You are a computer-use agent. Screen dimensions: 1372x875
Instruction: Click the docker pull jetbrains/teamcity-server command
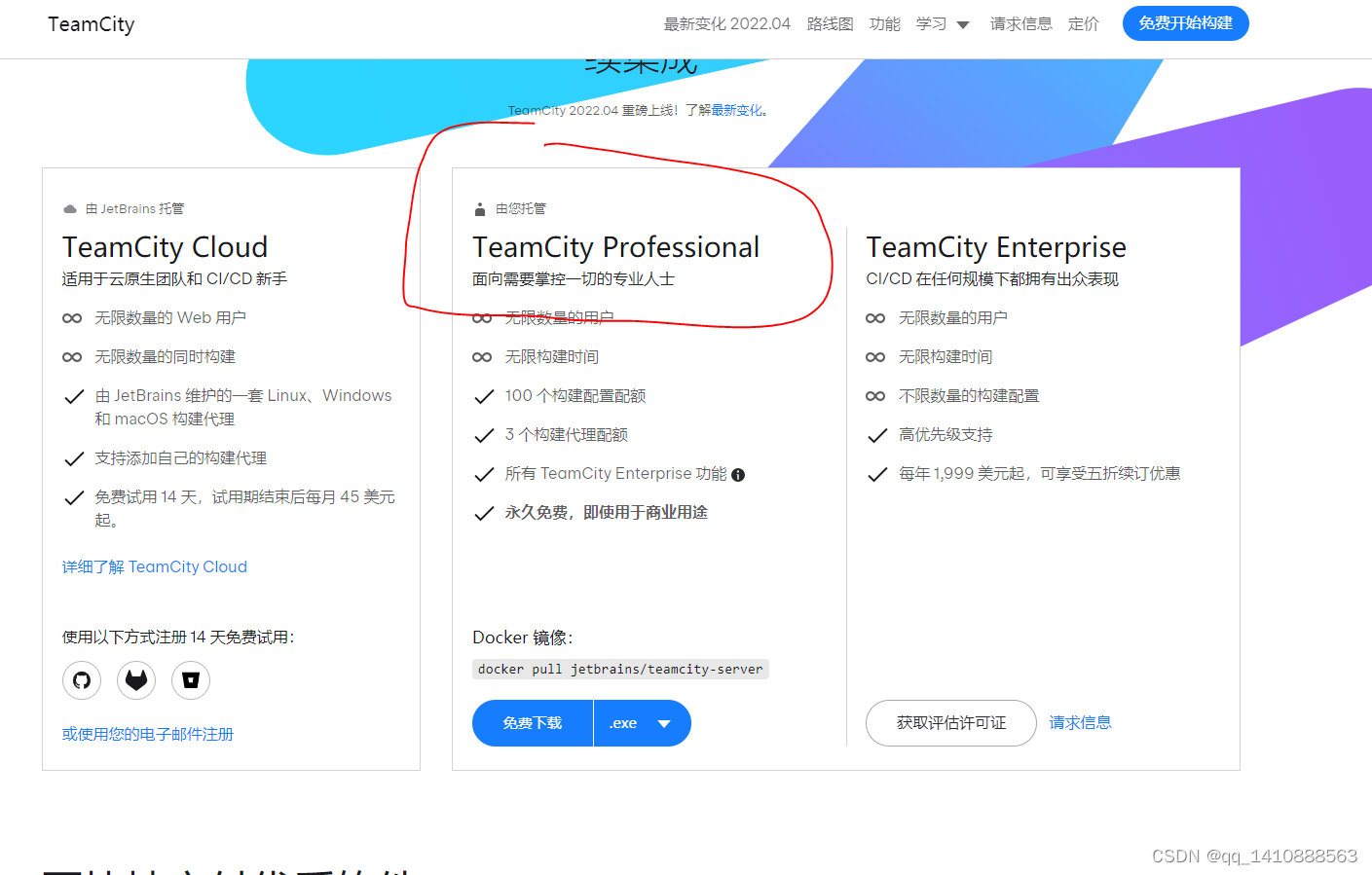pos(620,670)
